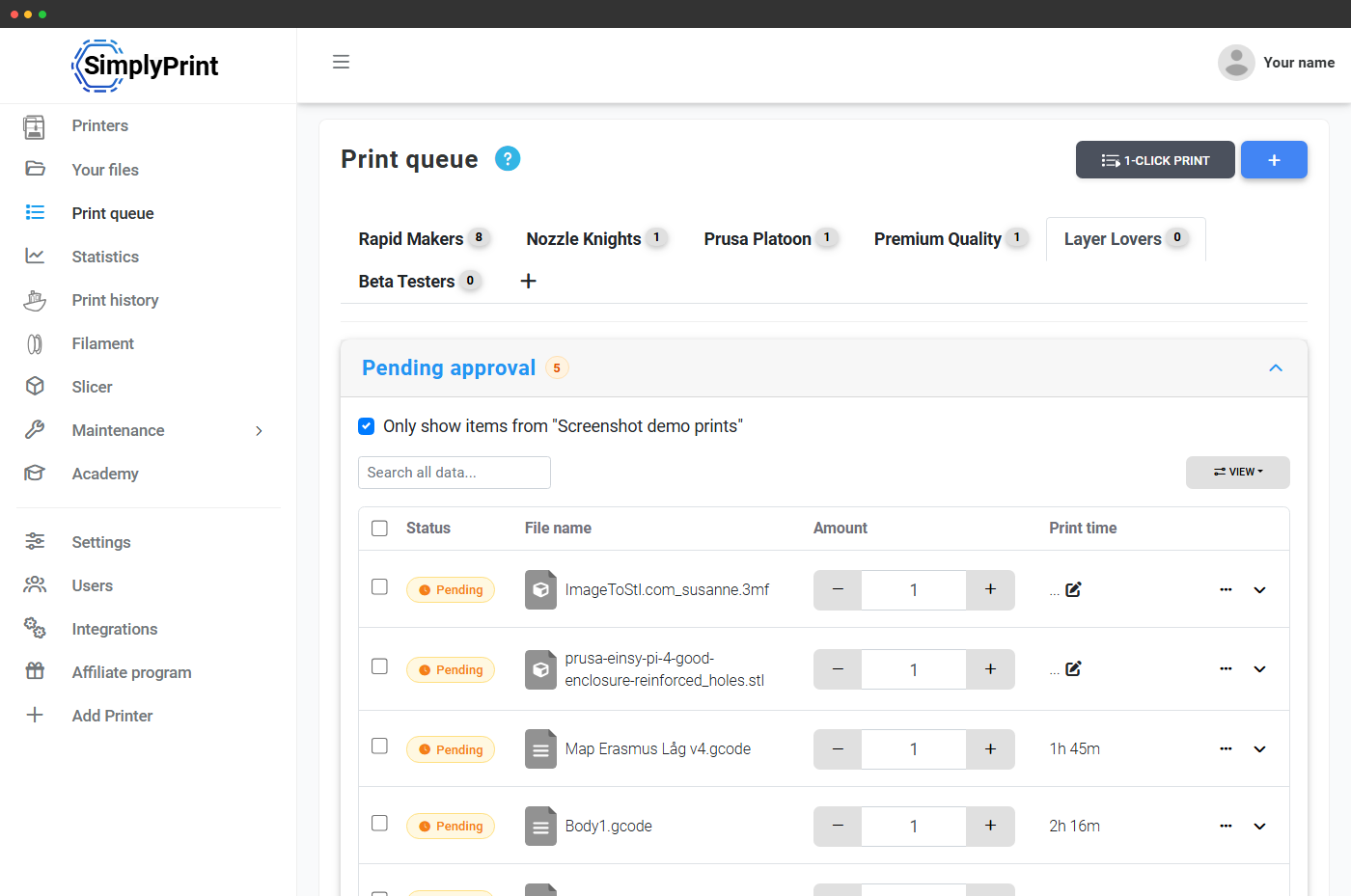
Task: Increase amount for prusa-einsy-pi-4 file
Action: pyautogui.click(x=990, y=669)
